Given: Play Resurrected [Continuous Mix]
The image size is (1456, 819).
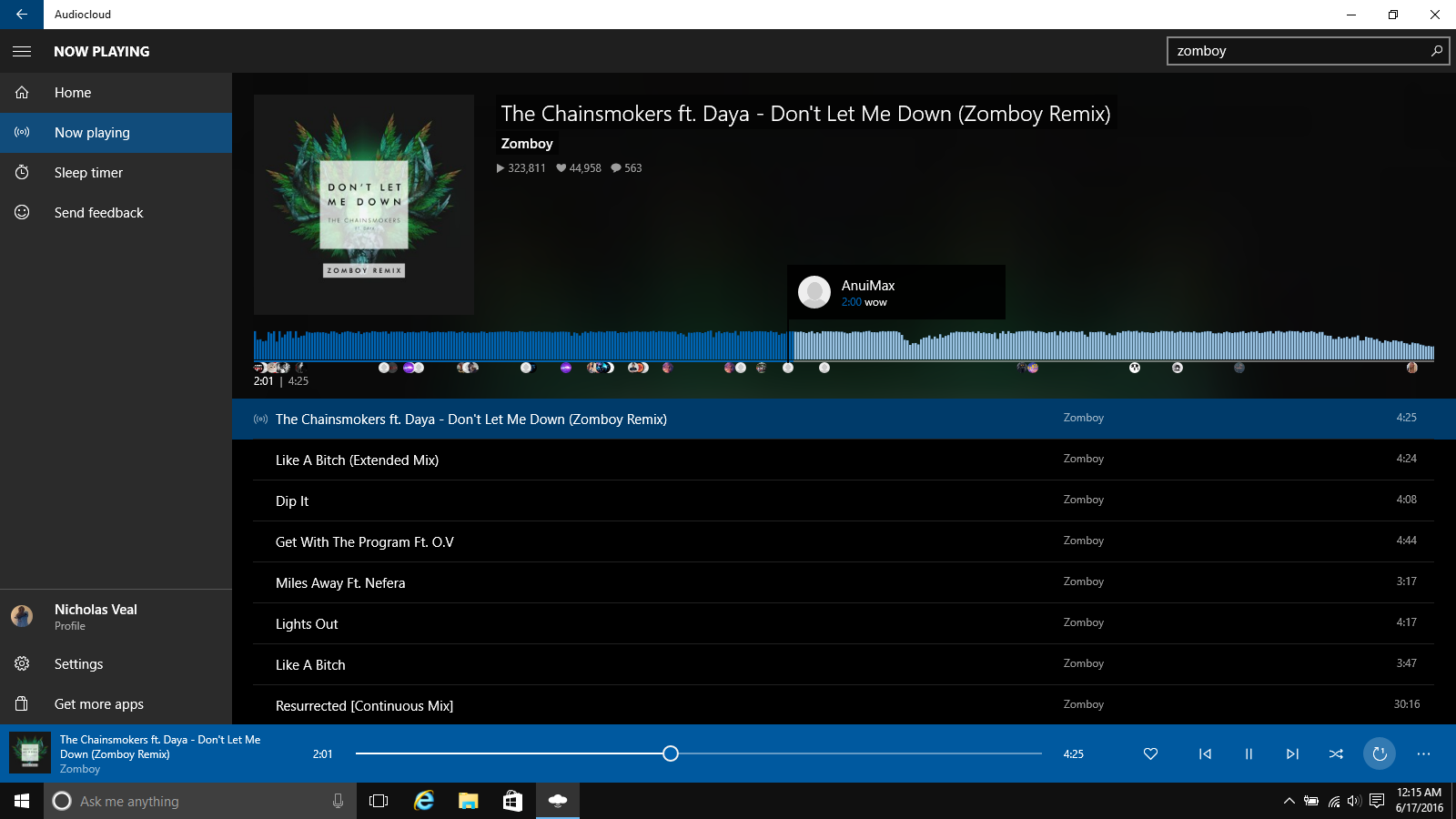Looking at the screenshot, I should 844,705.
